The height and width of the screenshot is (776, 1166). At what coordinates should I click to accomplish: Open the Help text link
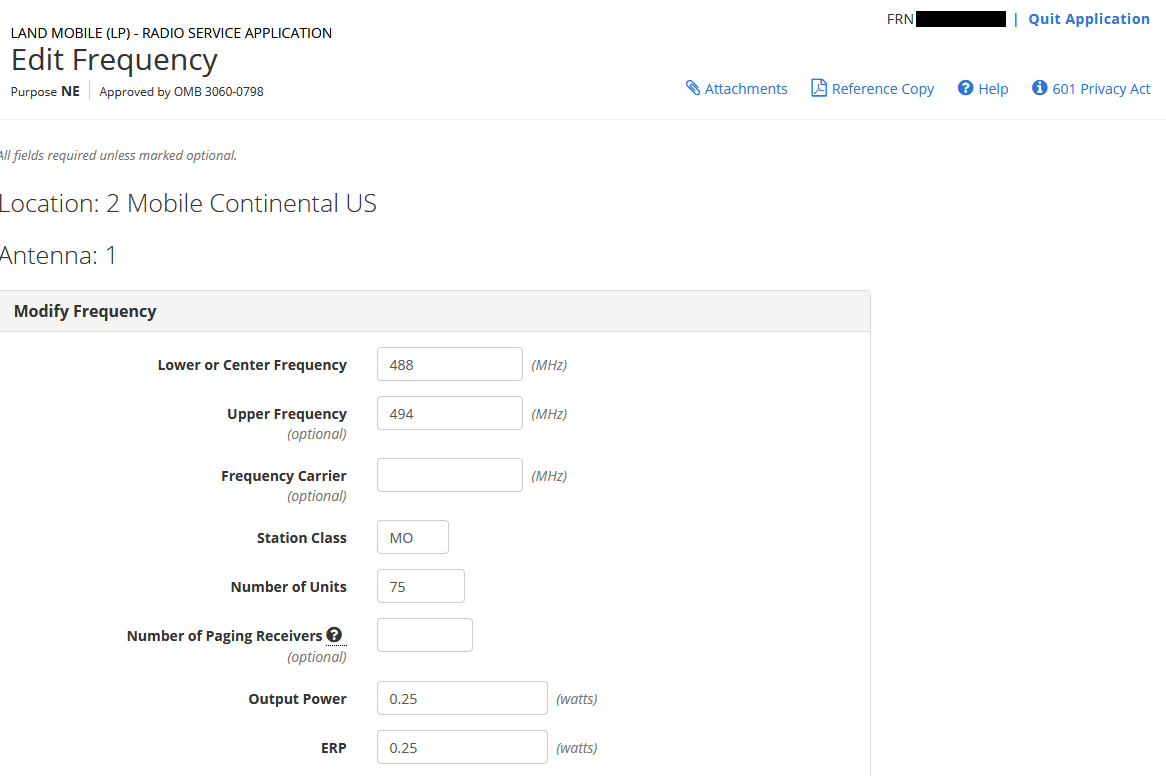pos(993,89)
